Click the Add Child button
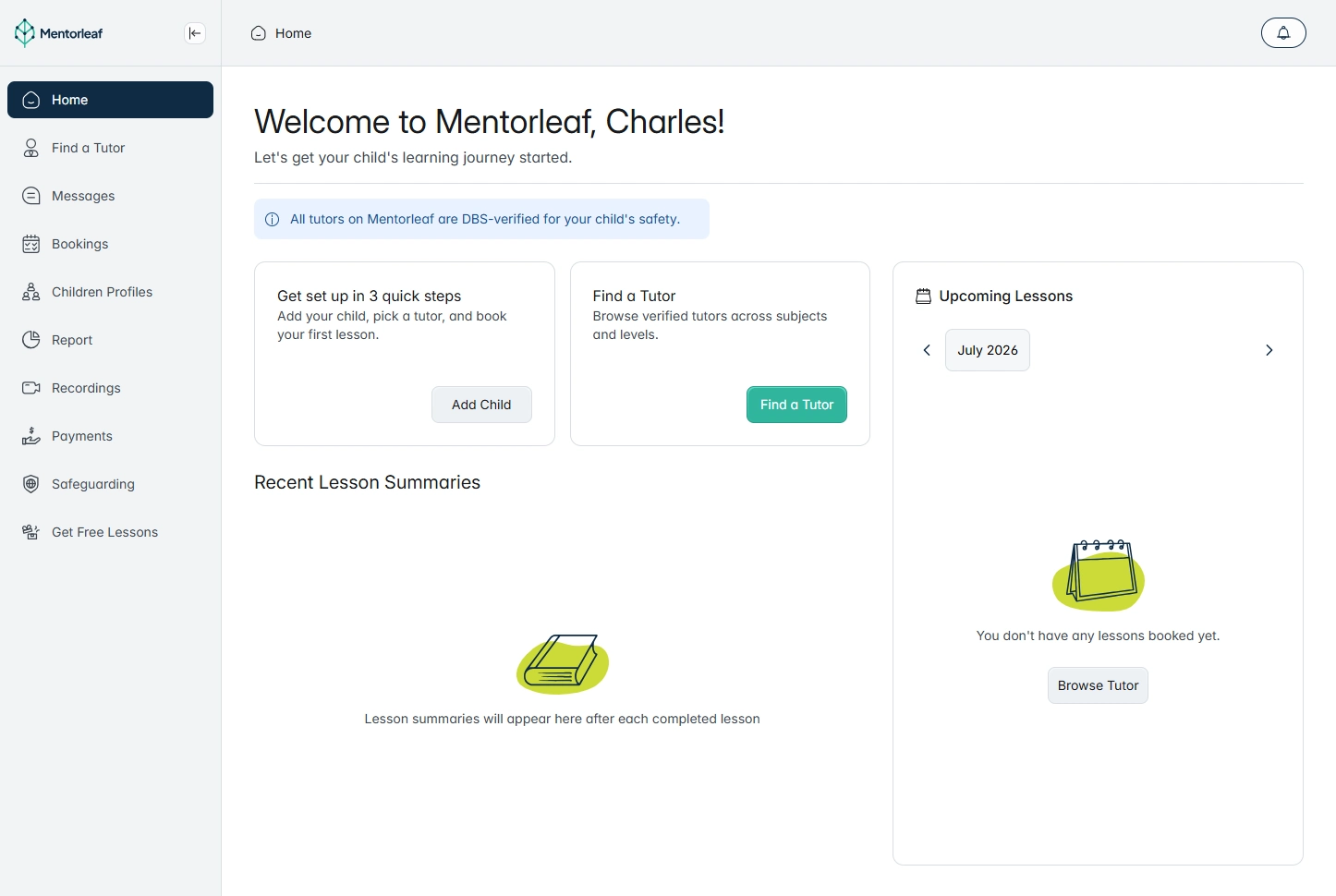 tap(481, 405)
